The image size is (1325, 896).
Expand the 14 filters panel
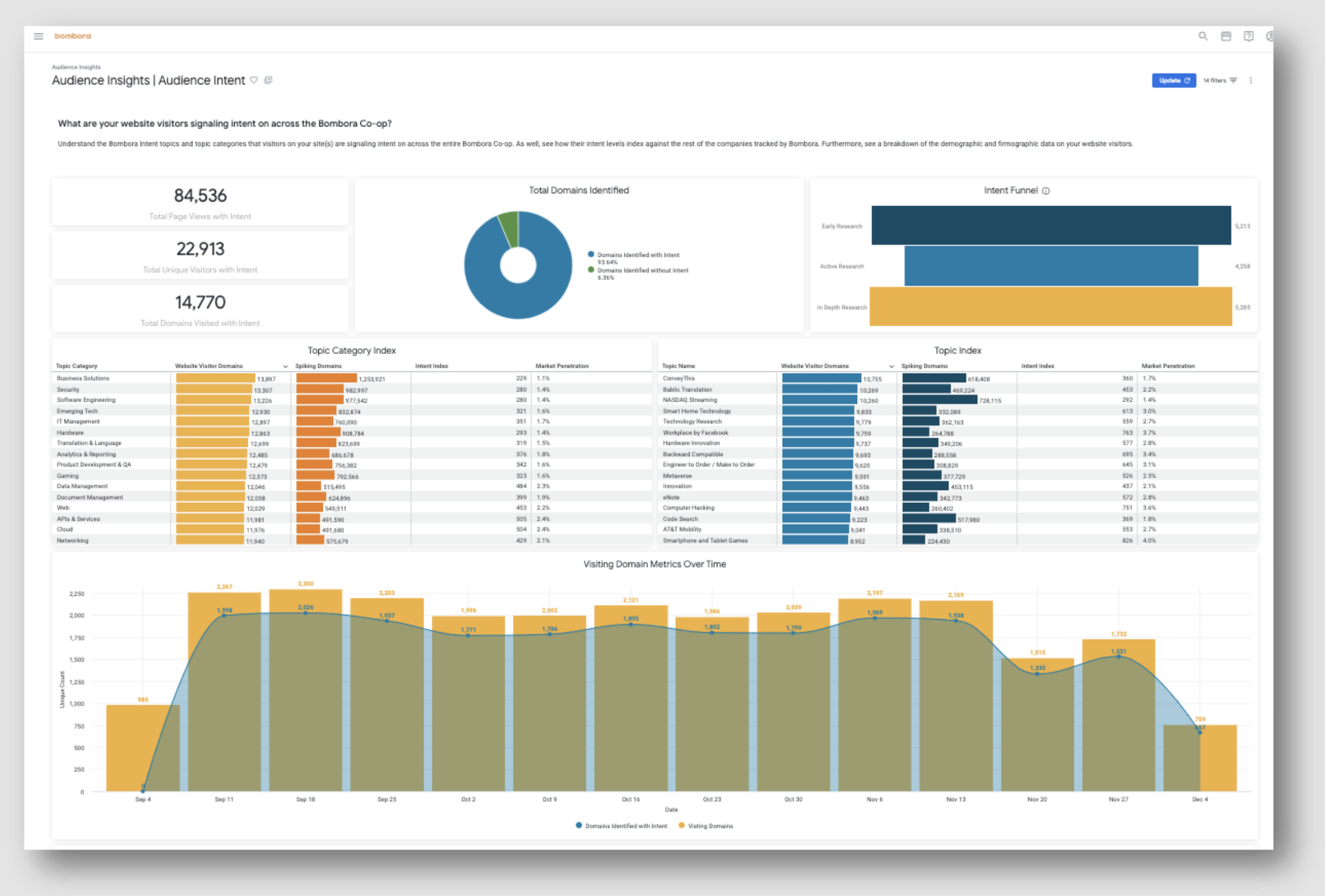coord(1219,81)
